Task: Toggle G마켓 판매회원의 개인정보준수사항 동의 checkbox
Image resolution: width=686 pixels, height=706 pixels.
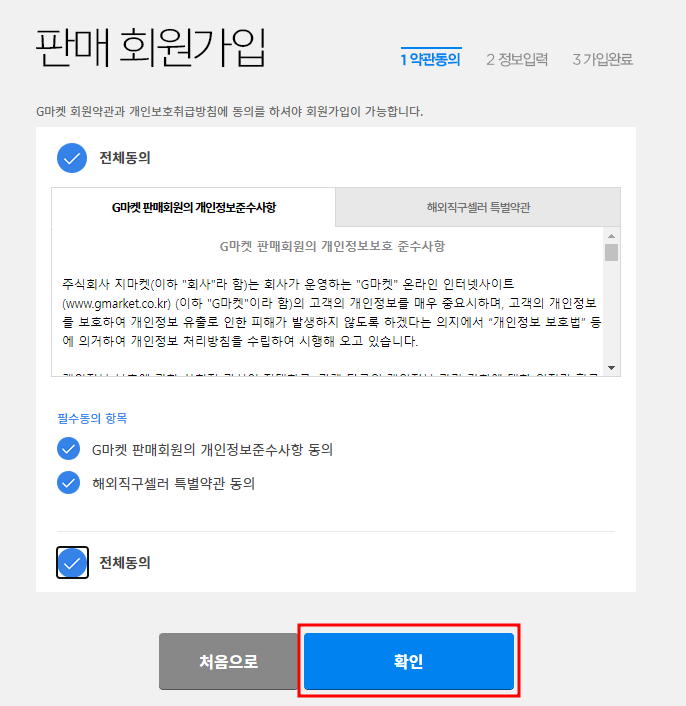Action: [x=68, y=449]
